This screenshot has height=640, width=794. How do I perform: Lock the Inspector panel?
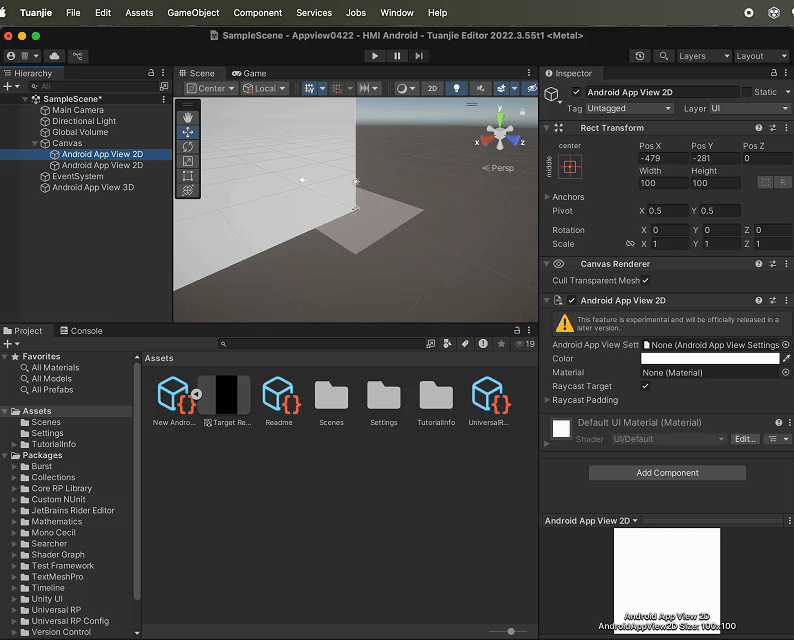pyautogui.click(x=774, y=73)
